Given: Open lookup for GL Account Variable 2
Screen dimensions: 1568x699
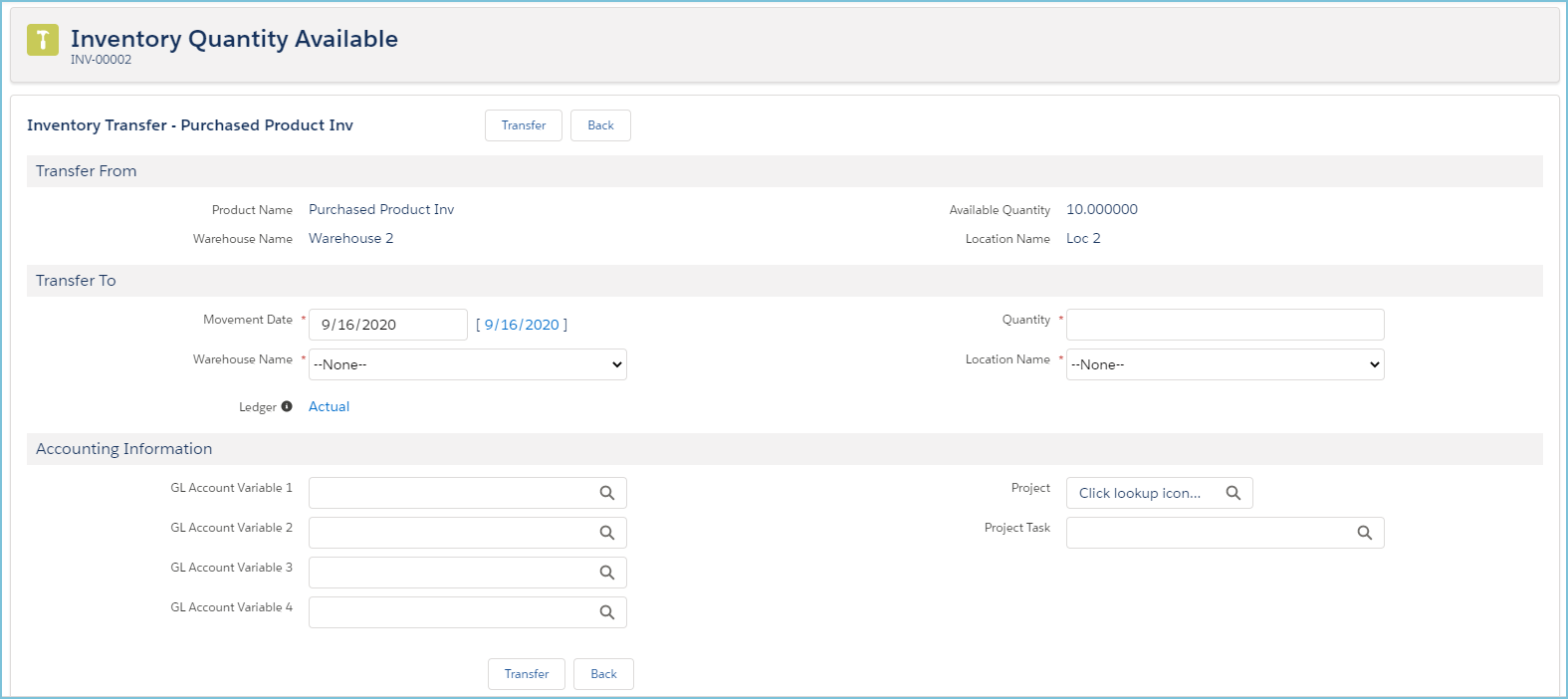Looking at the screenshot, I should pyautogui.click(x=606, y=533).
